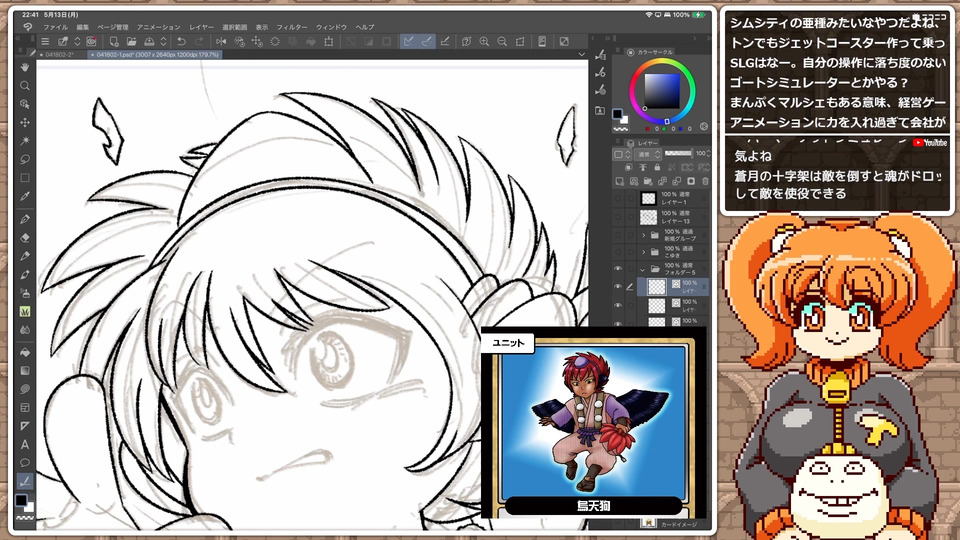960x540 pixels.
Task: Click the レイヤー 13 layer thumbnail
Action: tap(648, 217)
